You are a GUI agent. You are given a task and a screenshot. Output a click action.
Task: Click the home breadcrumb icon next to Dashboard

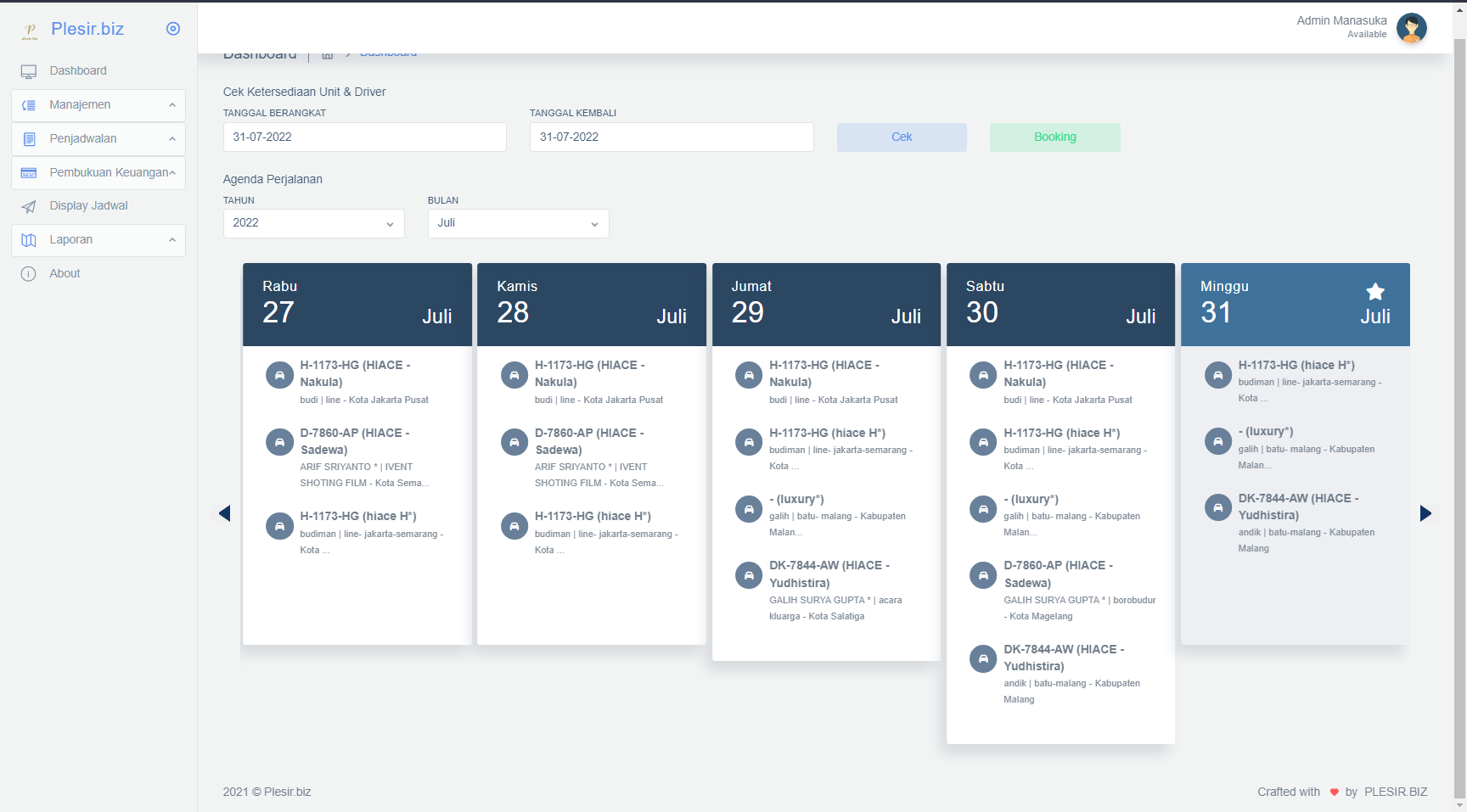click(x=328, y=53)
